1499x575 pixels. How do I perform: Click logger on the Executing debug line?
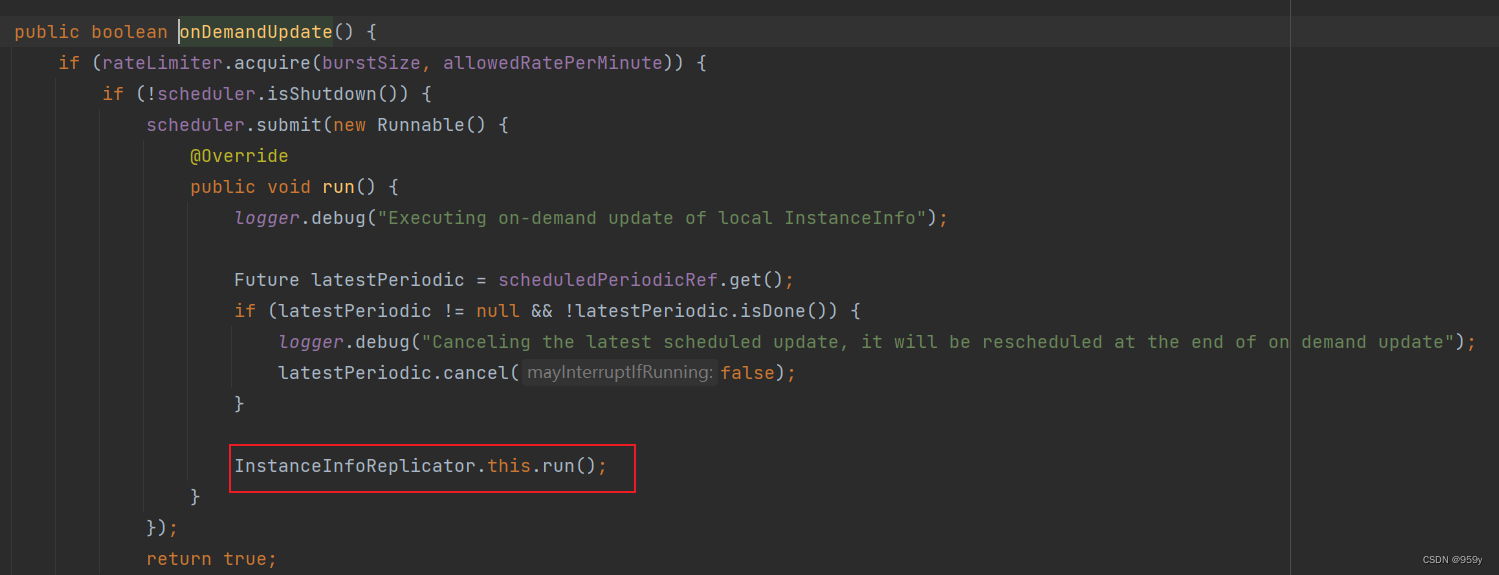point(267,218)
